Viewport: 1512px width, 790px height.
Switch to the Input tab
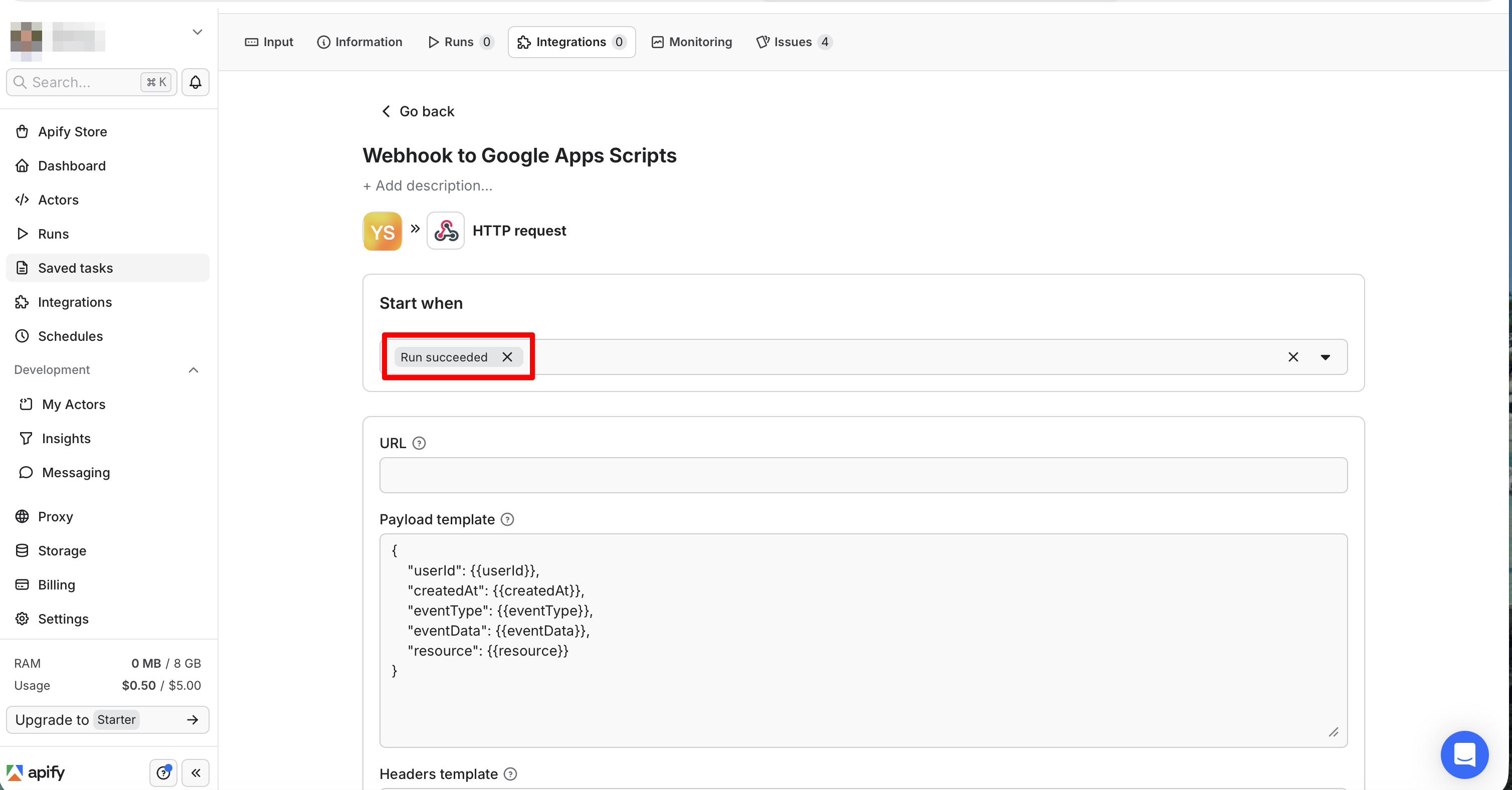(x=269, y=42)
